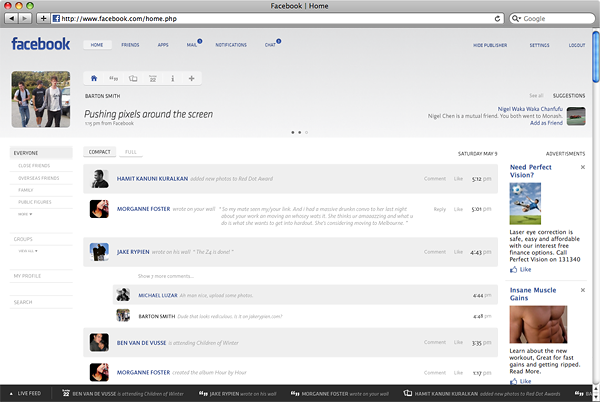Open the Google search engine dropdown
The width and height of the screenshot is (600, 402).
click(517, 18)
